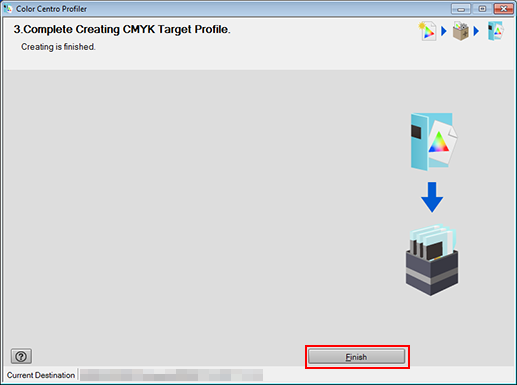The width and height of the screenshot is (517, 385).
Task: Click the large blue downward arrow
Action: [x=432, y=197]
